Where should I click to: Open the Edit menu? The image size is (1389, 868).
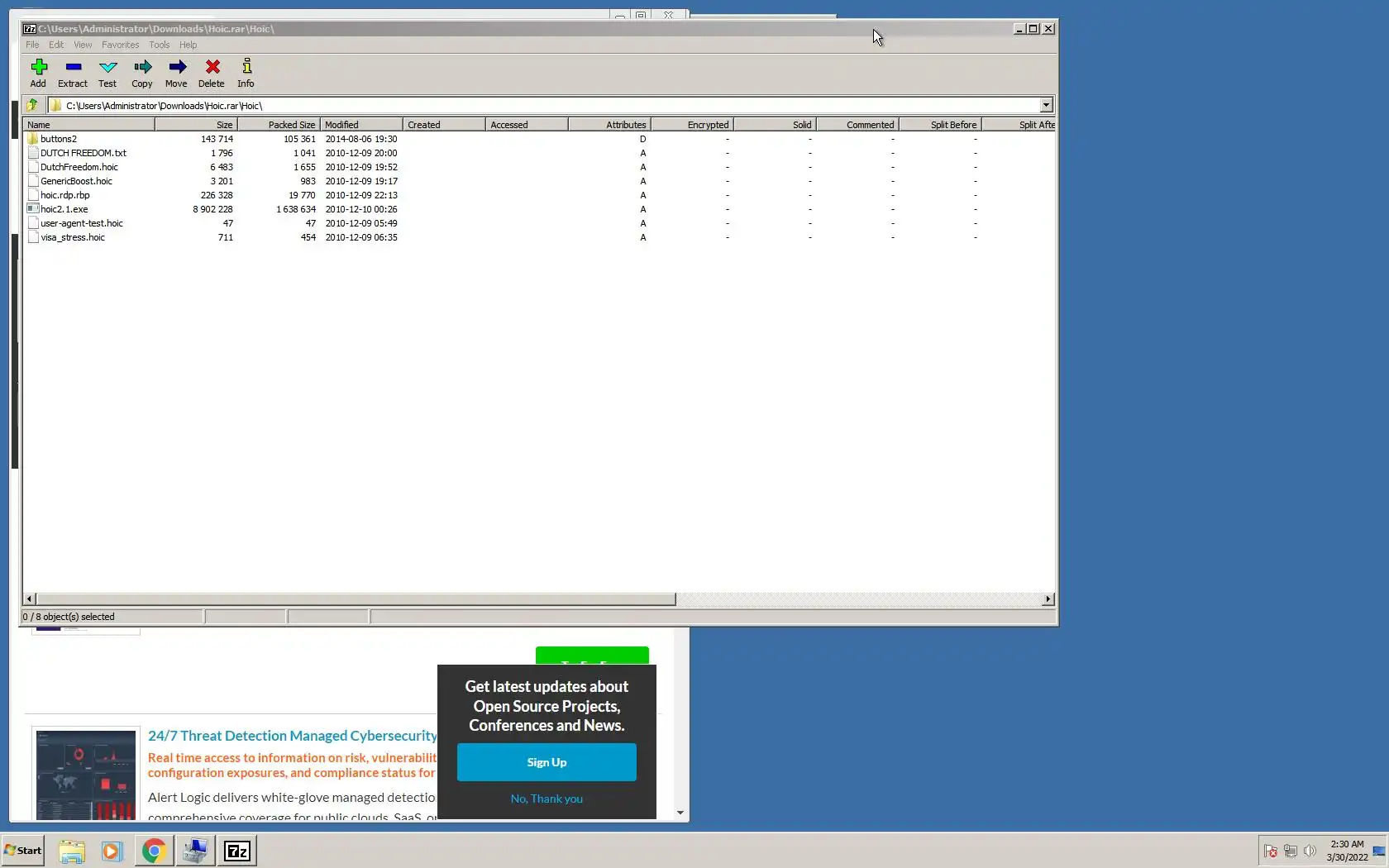(x=56, y=45)
